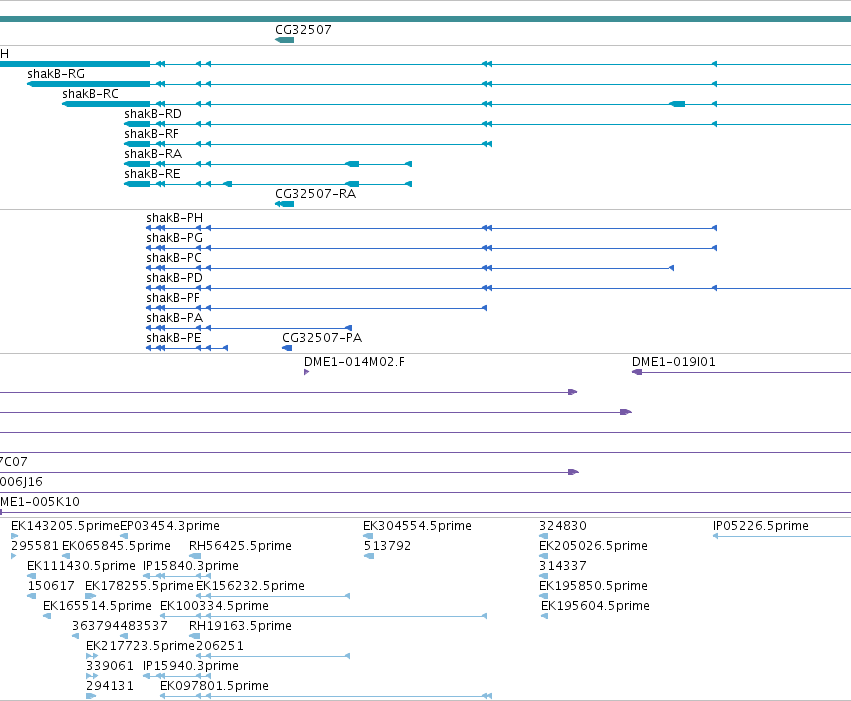Click the EK304554.5prime arrow glyph
This screenshot has width=851, height=701.
[368, 536]
